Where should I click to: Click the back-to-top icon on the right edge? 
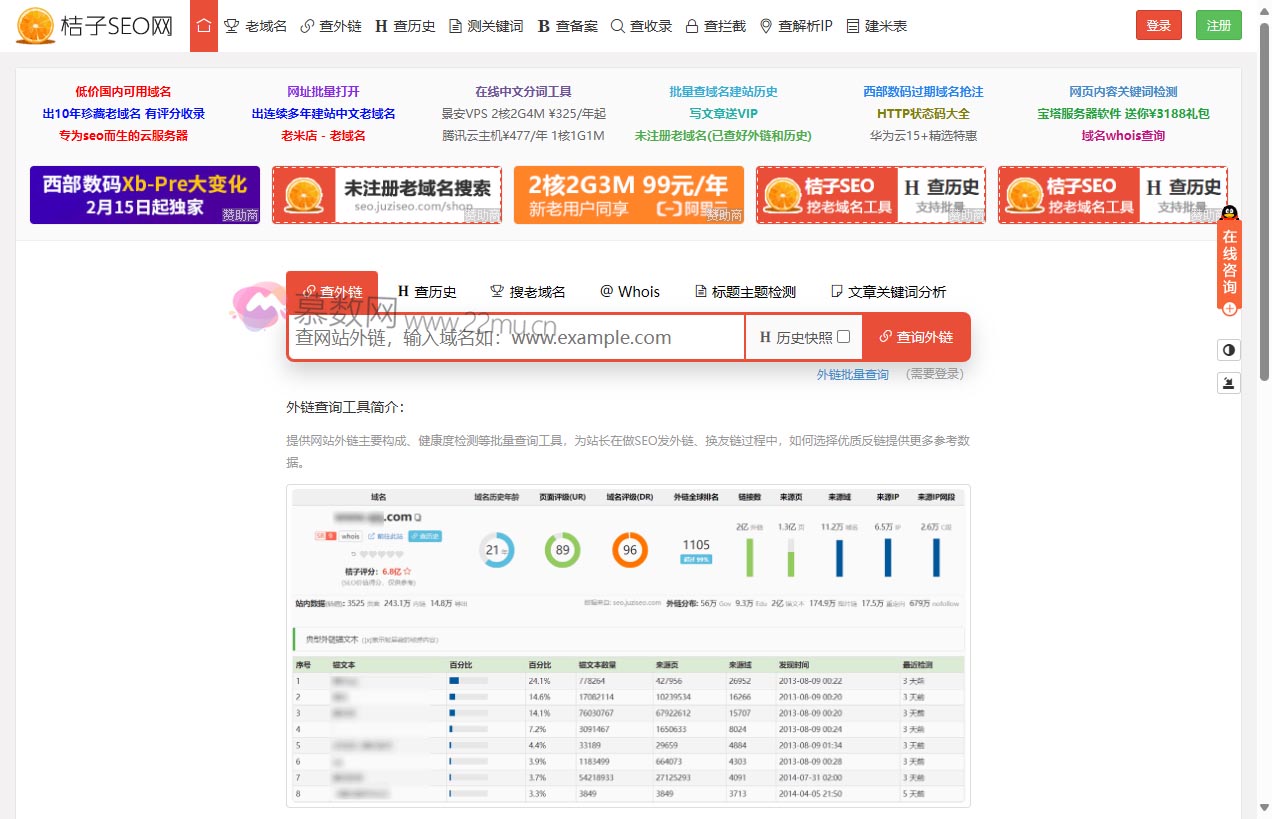click(1229, 383)
